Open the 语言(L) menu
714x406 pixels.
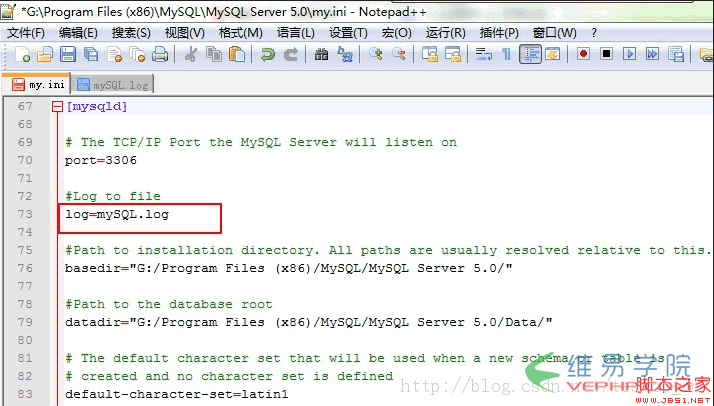pos(296,33)
